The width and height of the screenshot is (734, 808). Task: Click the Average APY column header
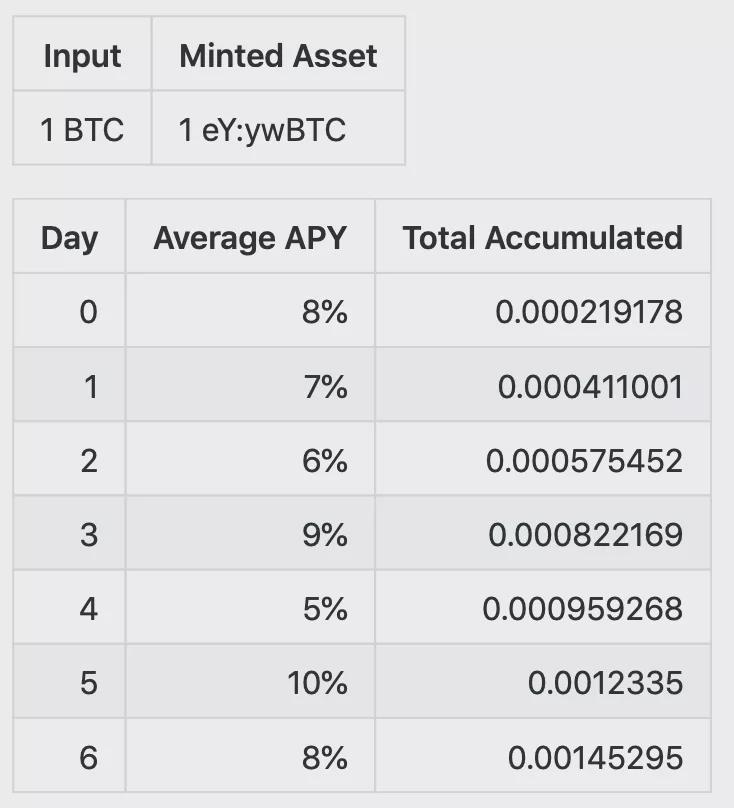coord(250,237)
